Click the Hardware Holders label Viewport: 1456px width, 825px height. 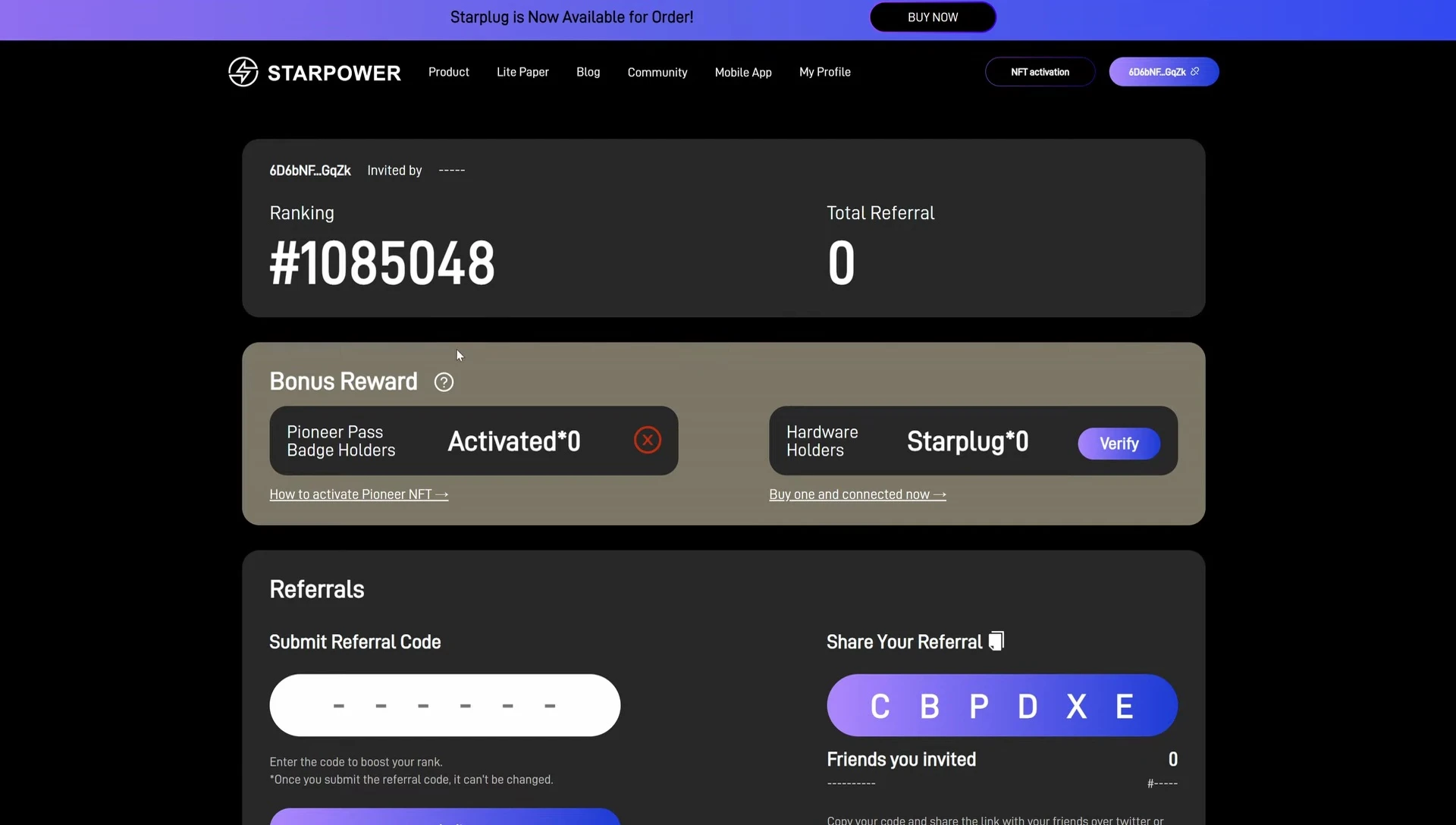point(822,441)
